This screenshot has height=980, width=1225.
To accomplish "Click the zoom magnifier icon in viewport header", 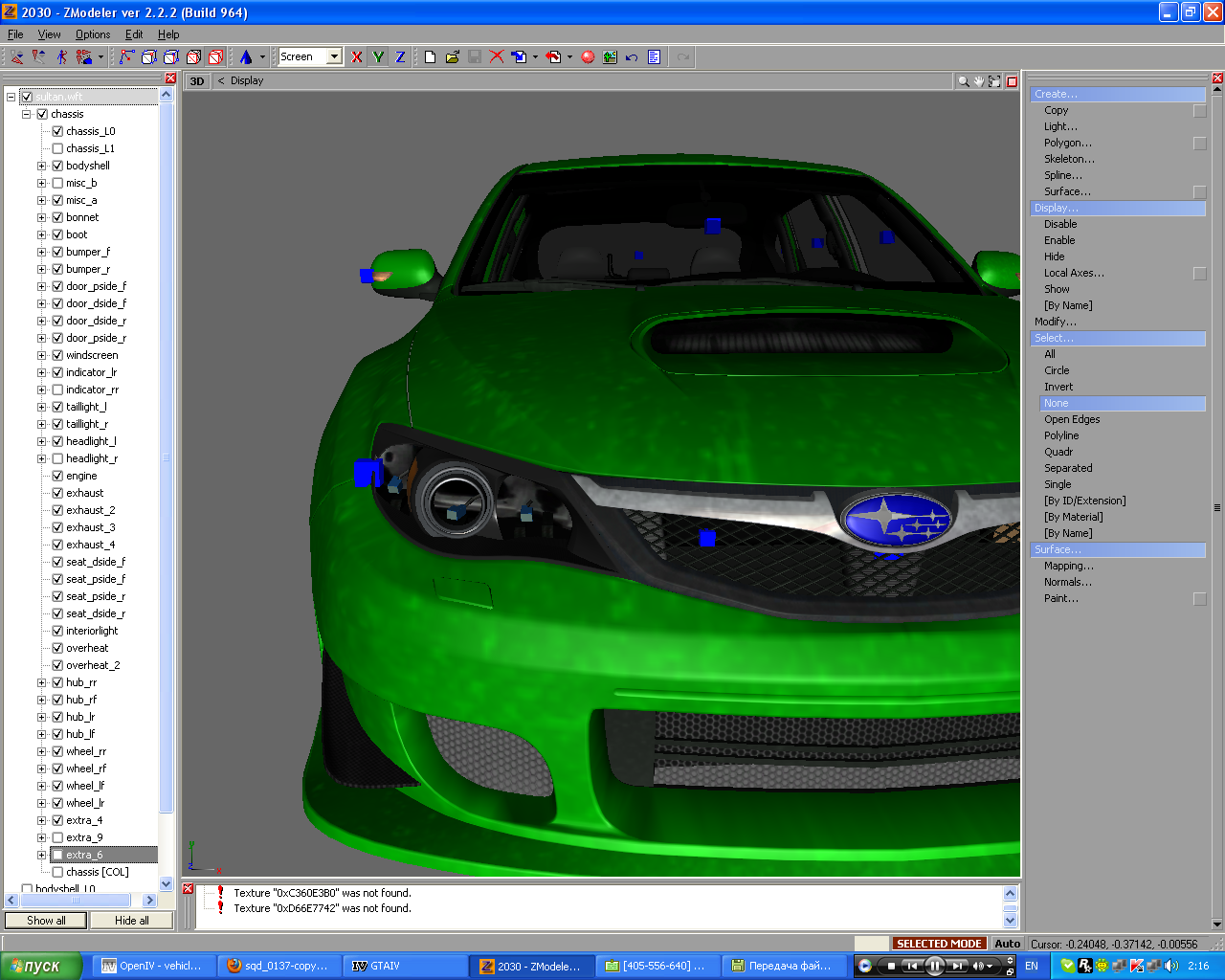I will click(x=963, y=81).
